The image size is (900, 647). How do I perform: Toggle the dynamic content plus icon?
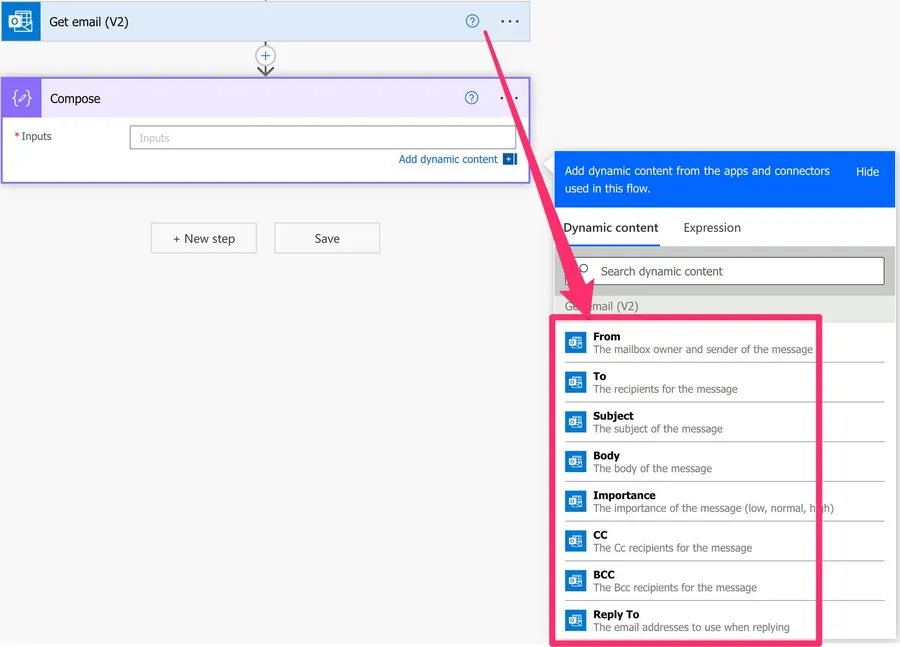(509, 159)
